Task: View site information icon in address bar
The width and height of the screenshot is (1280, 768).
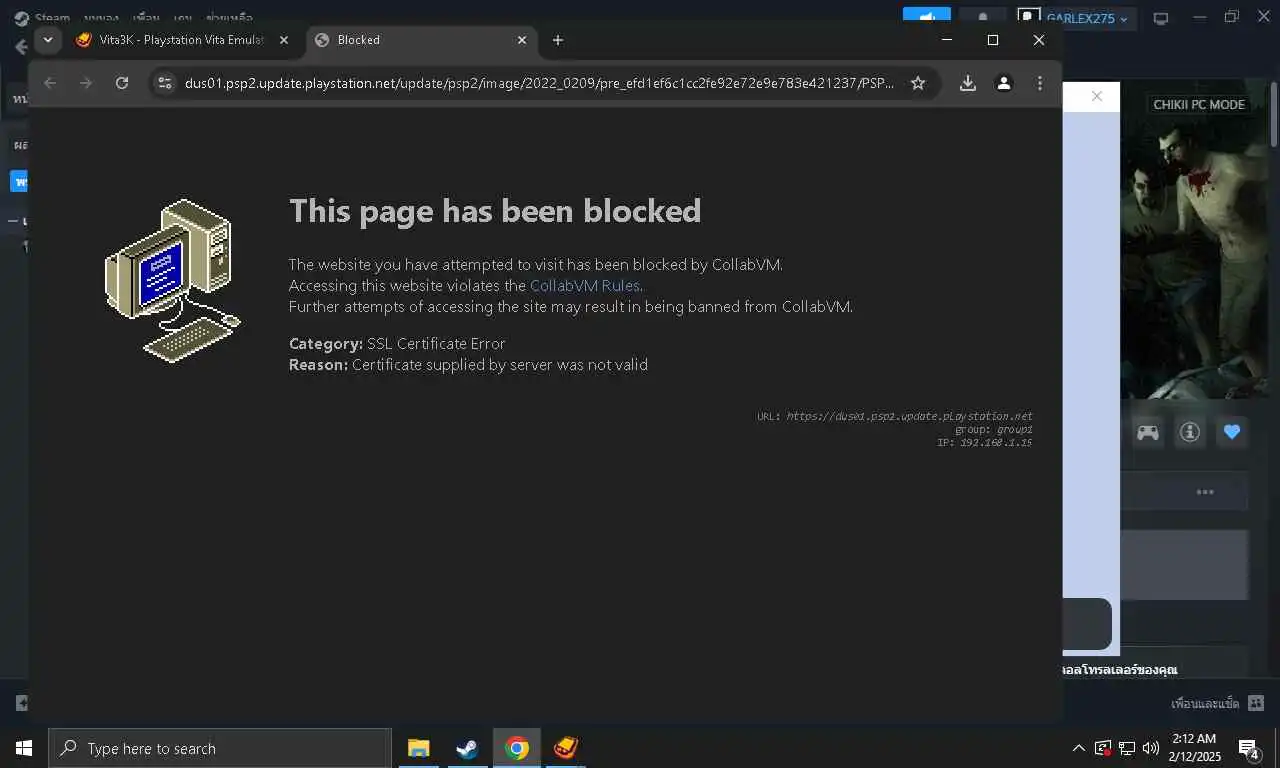Action: click(x=166, y=83)
